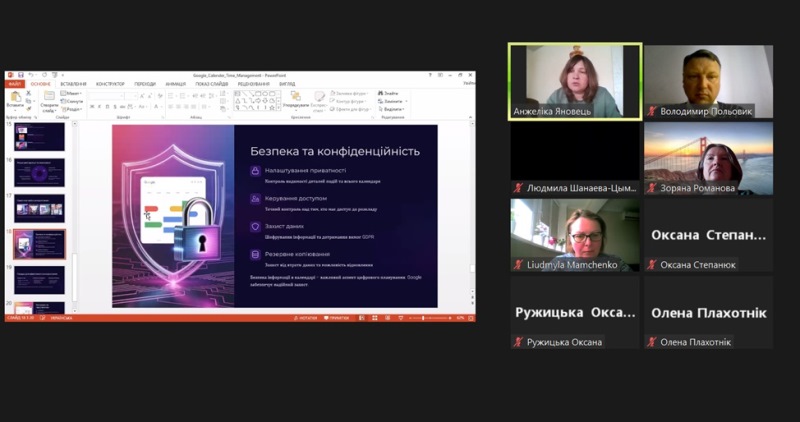
Task: Click the Save icon in quick access toolbar
Action: tap(20, 75)
